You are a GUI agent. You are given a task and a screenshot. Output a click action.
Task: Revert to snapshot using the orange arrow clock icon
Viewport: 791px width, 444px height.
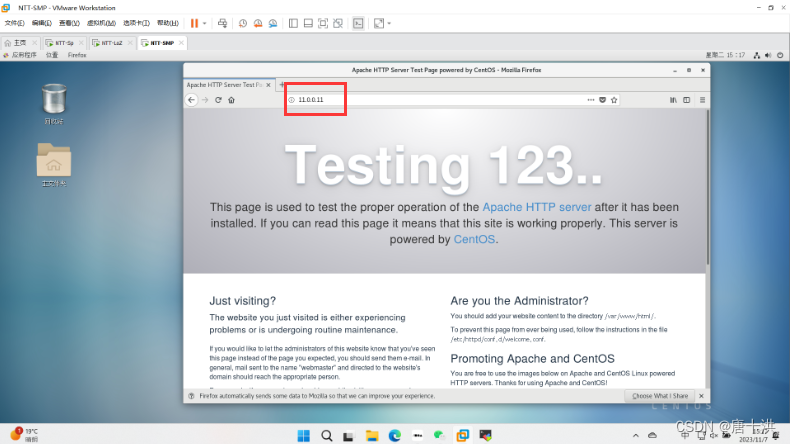[258, 23]
